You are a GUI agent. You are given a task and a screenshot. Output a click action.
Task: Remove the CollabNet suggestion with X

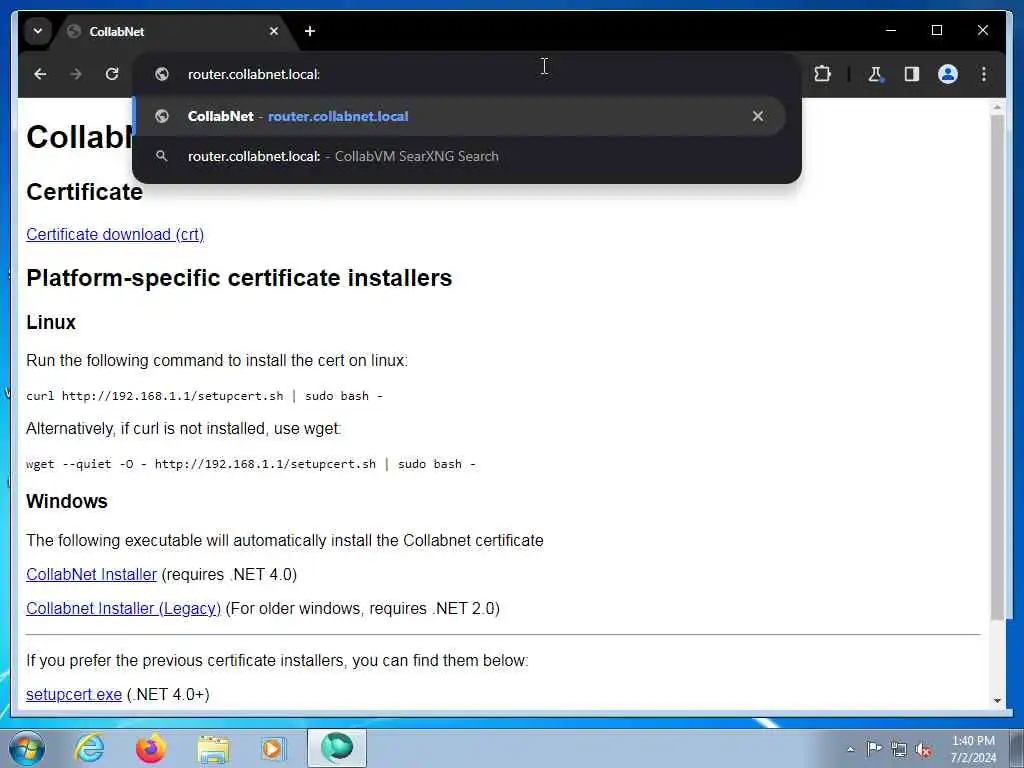[x=758, y=116]
